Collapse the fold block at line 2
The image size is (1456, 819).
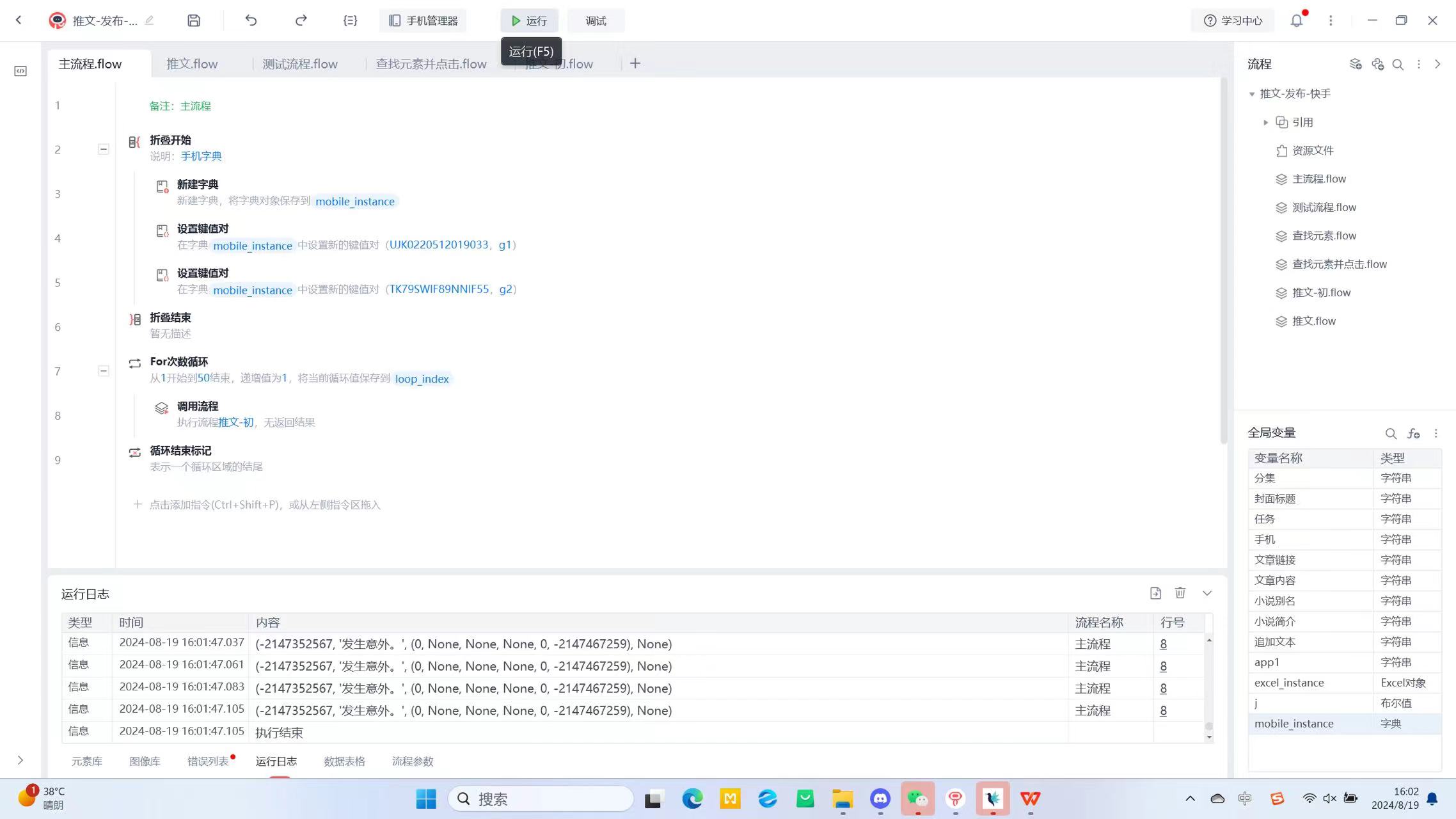[103, 149]
